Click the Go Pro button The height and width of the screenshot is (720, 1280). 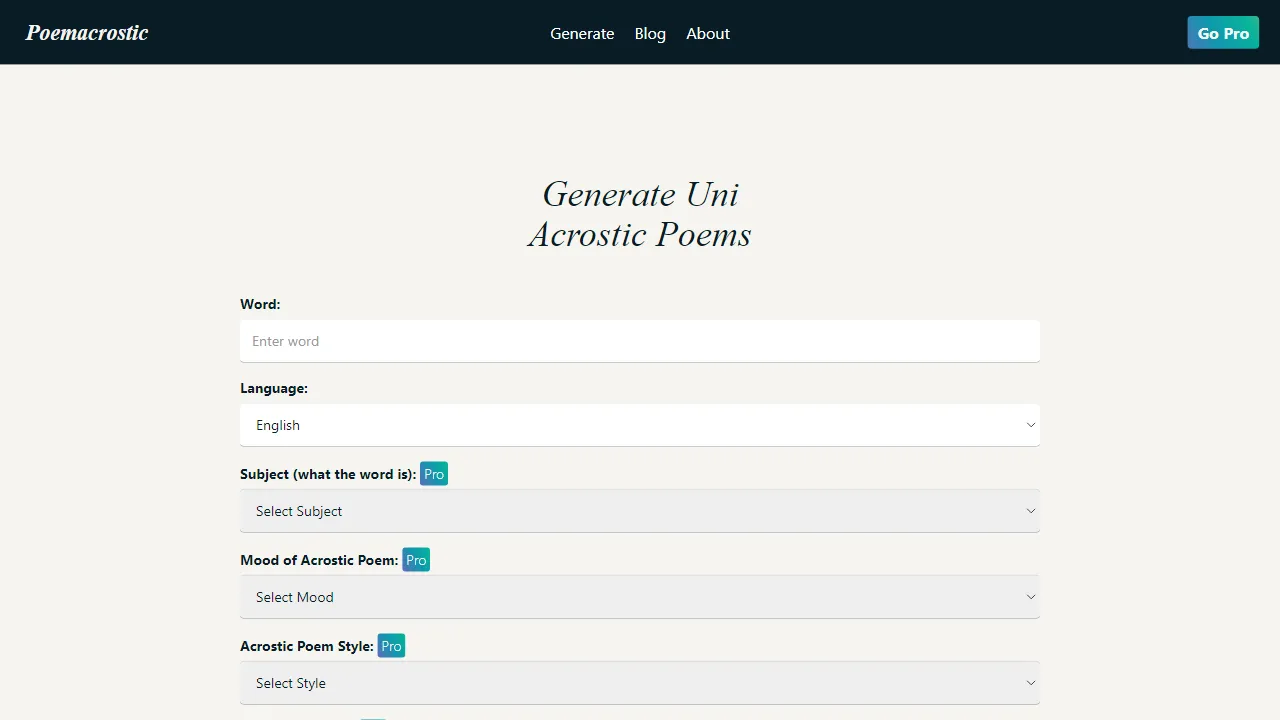(x=1223, y=33)
